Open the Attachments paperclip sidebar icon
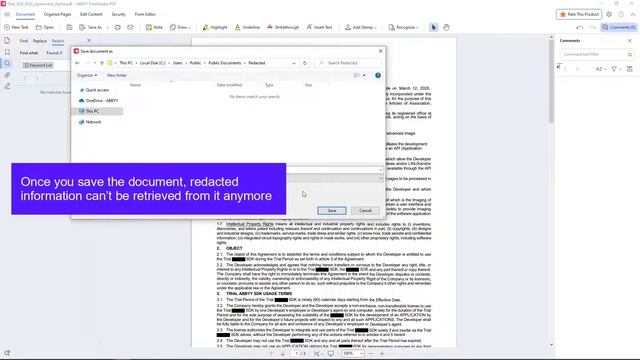This screenshot has height=360, width=640. click(x=7, y=75)
